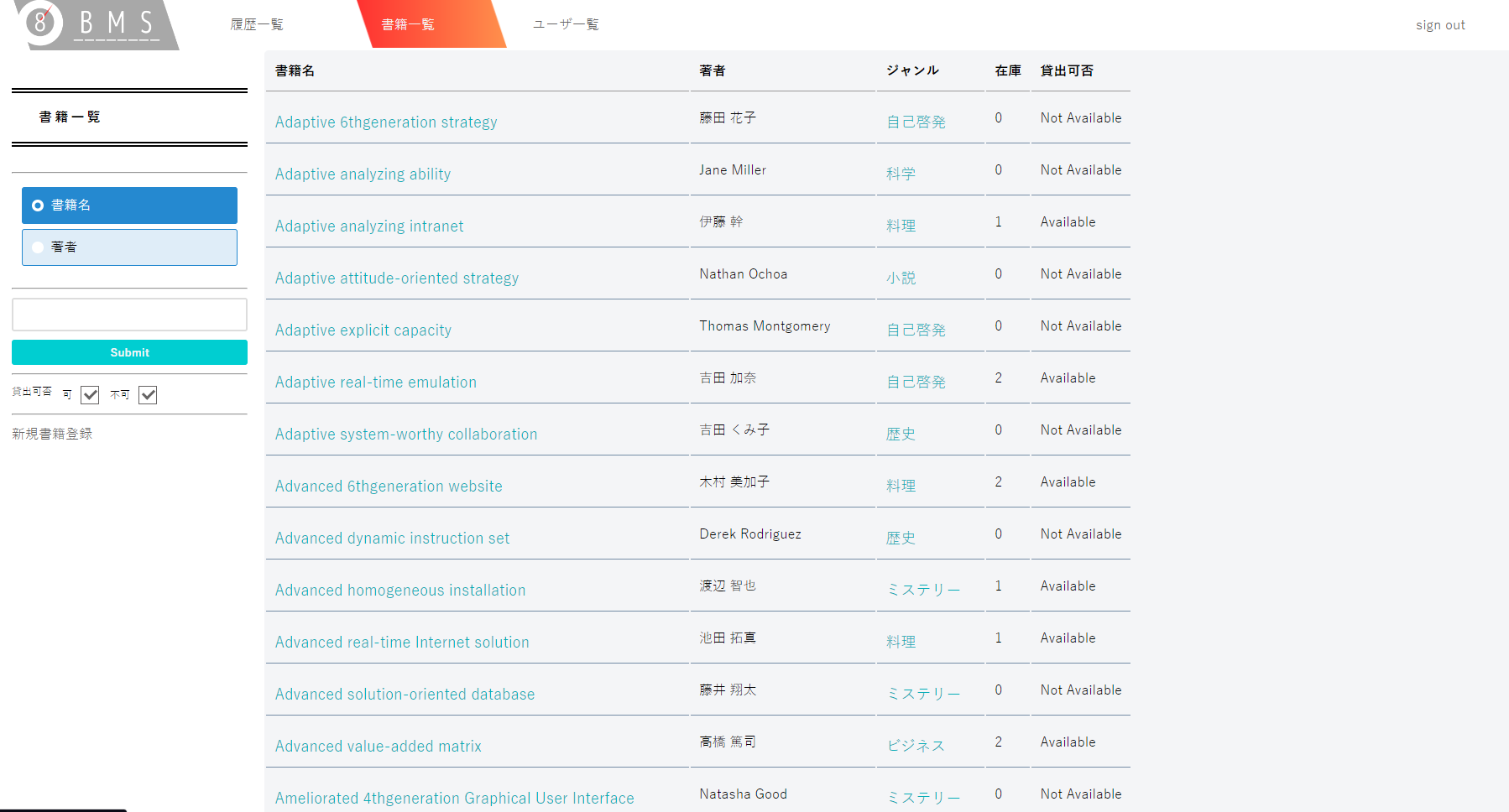Click ビジネス genre for Advanced value-added matrix
The image size is (1509, 812).
click(916, 747)
